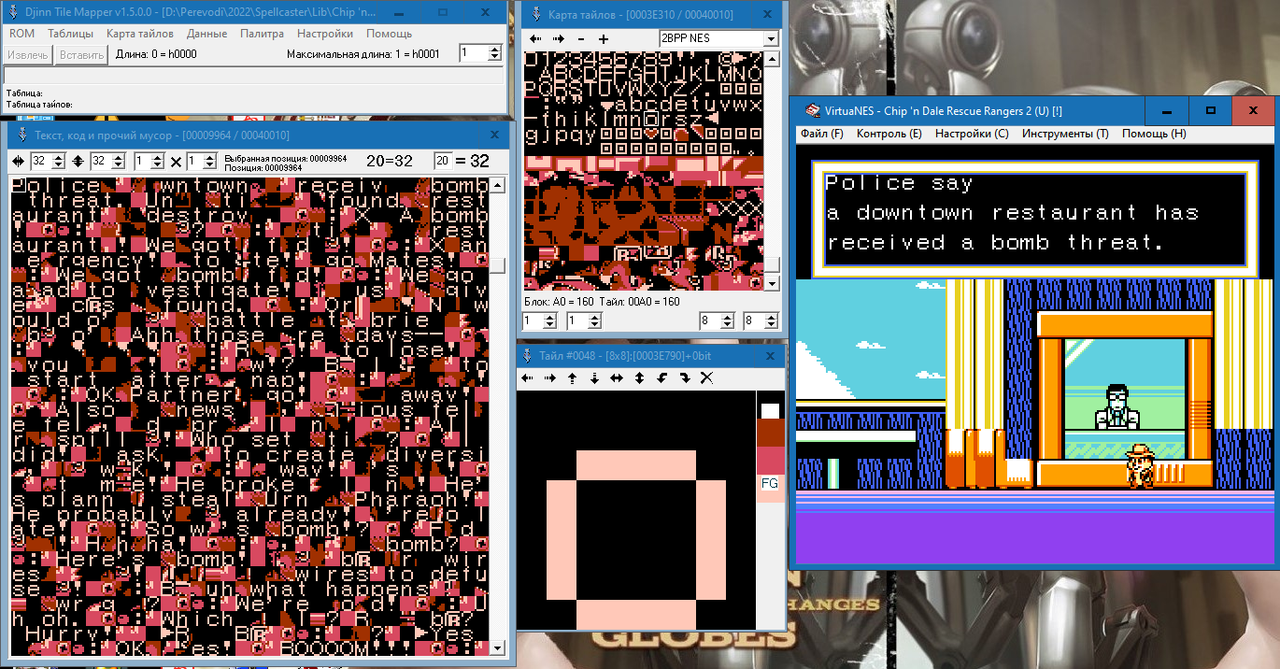Clear tile with X icon in Тайл editor
The image size is (1280, 669).
point(706,378)
